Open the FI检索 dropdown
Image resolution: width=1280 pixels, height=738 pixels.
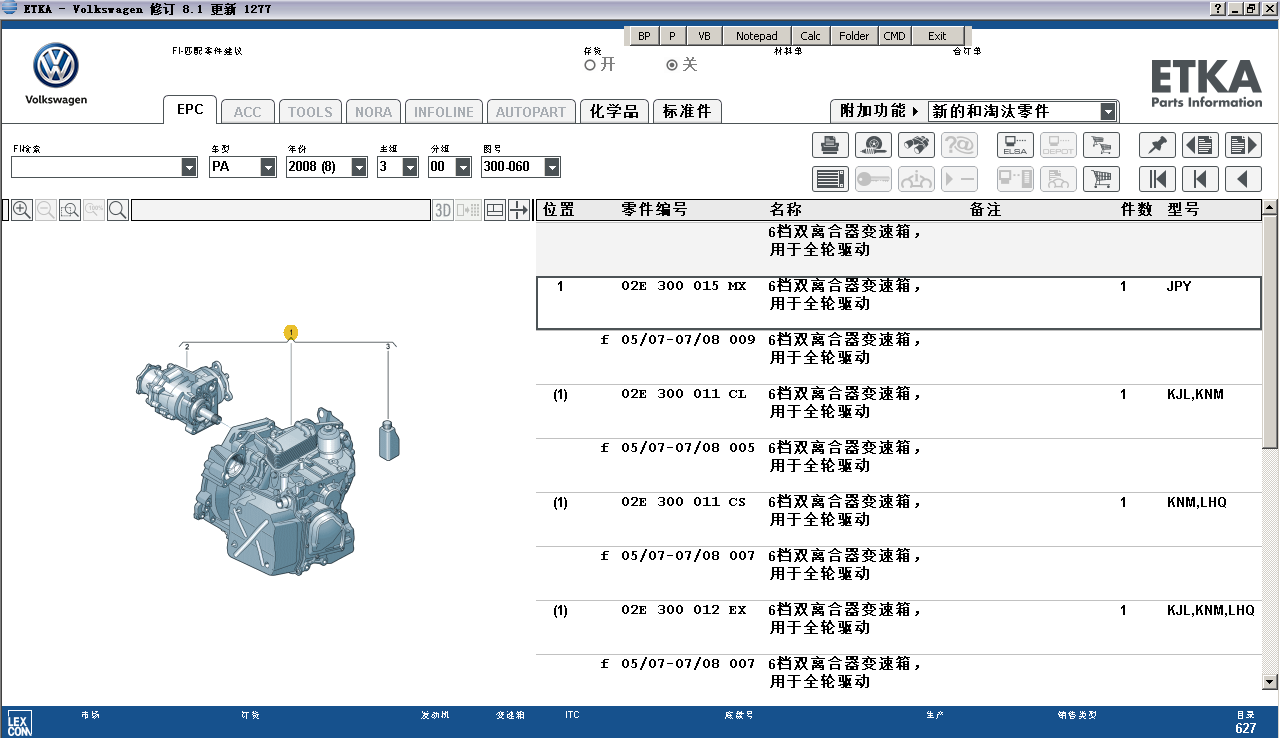[x=190, y=167]
